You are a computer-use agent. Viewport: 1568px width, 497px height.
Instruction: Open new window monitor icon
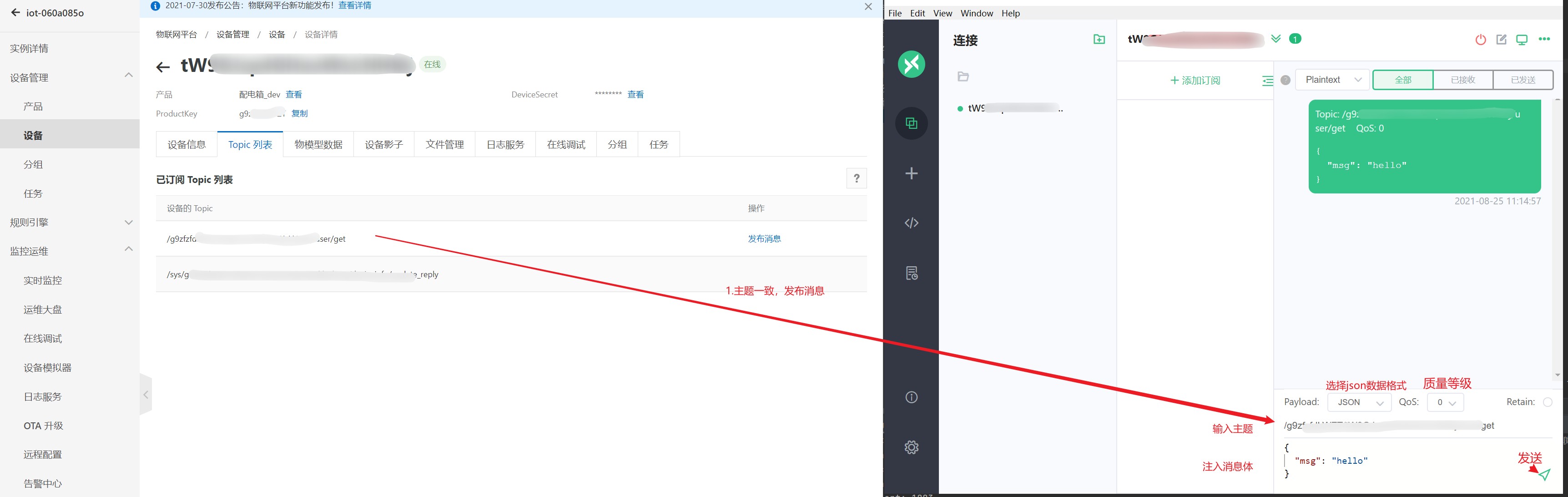(x=1521, y=40)
